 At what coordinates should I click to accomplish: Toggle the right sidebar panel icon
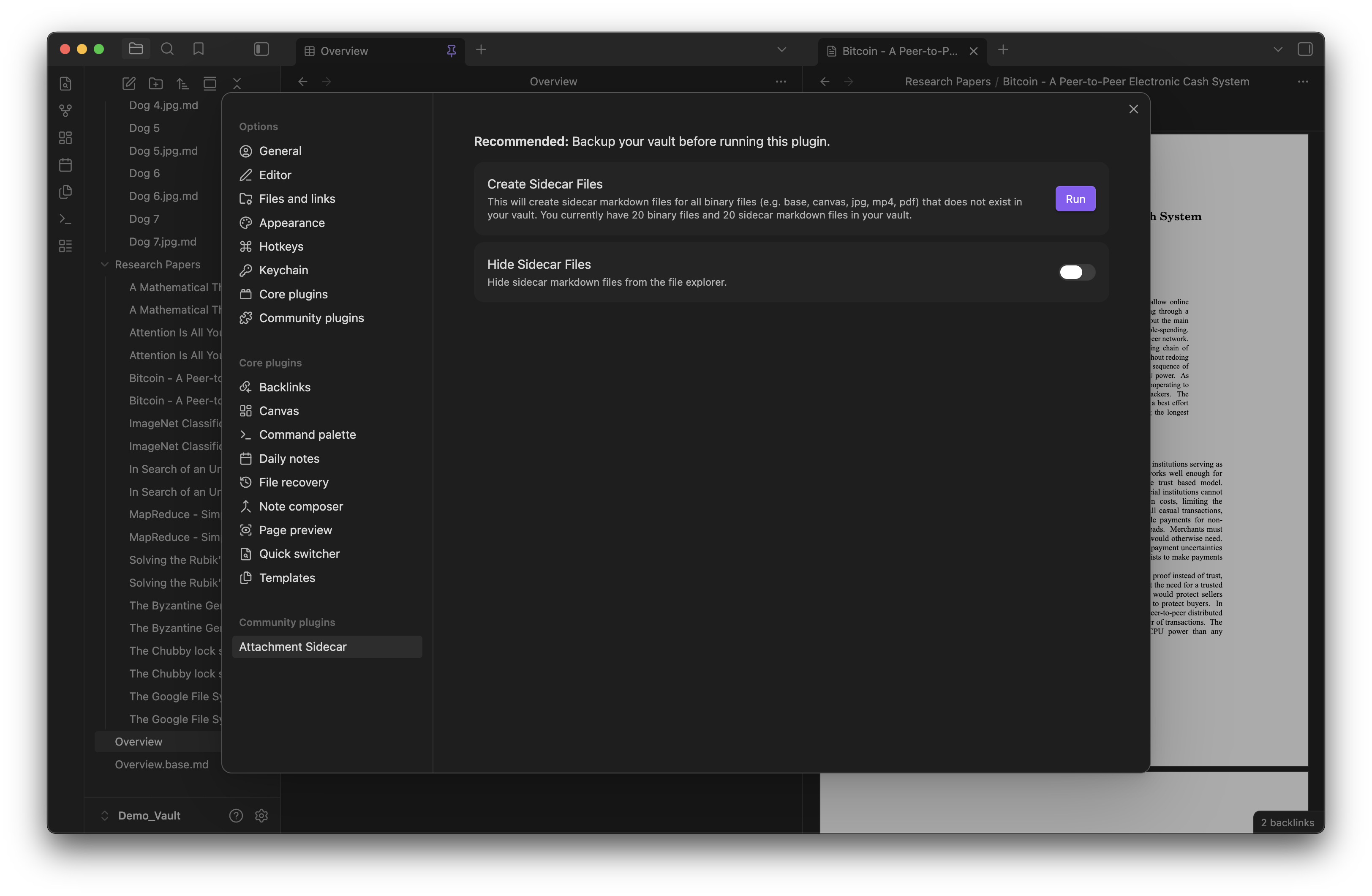[x=1304, y=49]
